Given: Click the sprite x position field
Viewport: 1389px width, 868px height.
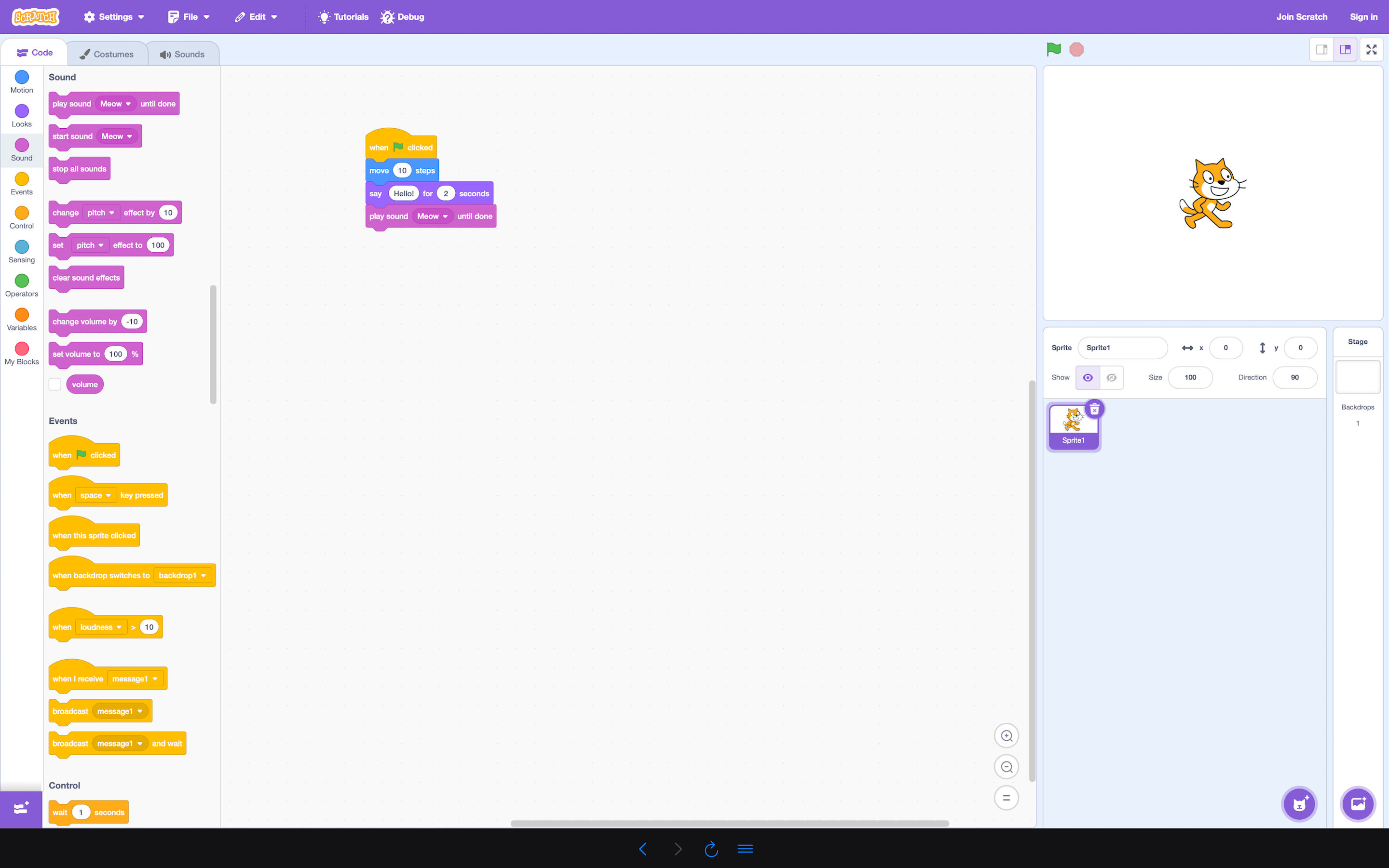Looking at the screenshot, I should (x=1226, y=347).
